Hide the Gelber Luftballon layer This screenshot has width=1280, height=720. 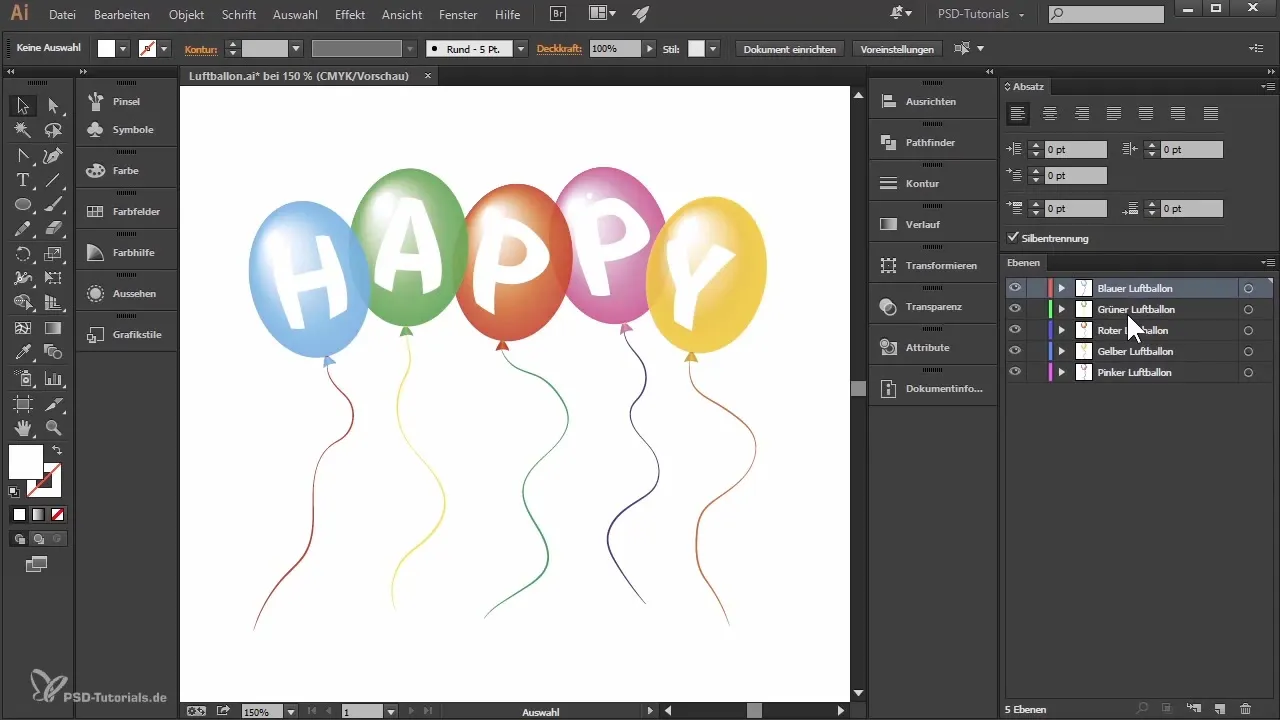point(1015,351)
